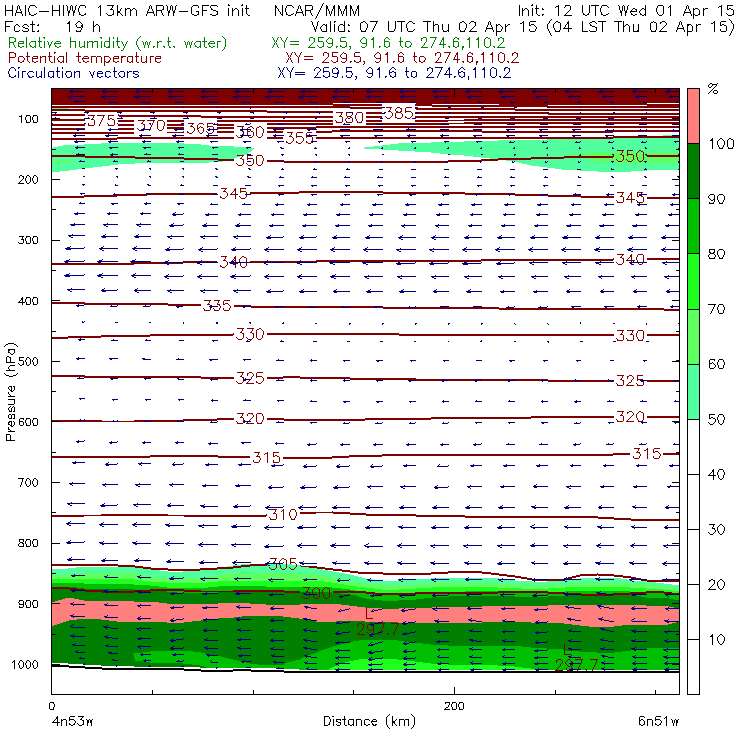This screenshot has height=740, width=740.
Task: Click the '335' contour label
Action: pyautogui.click(x=217, y=306)
